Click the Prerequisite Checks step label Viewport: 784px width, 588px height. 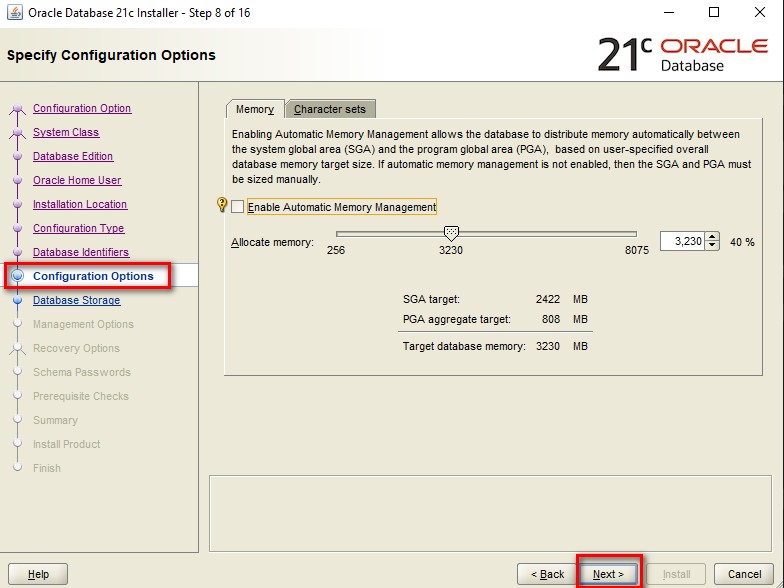pos(80,396)
